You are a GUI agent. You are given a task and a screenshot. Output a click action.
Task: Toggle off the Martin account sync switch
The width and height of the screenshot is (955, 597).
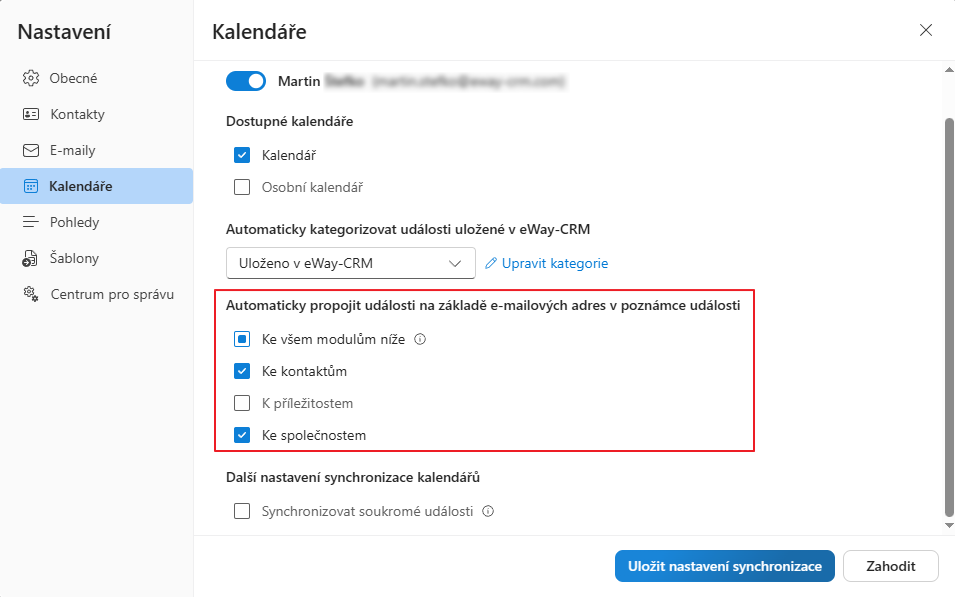point(246,81)
